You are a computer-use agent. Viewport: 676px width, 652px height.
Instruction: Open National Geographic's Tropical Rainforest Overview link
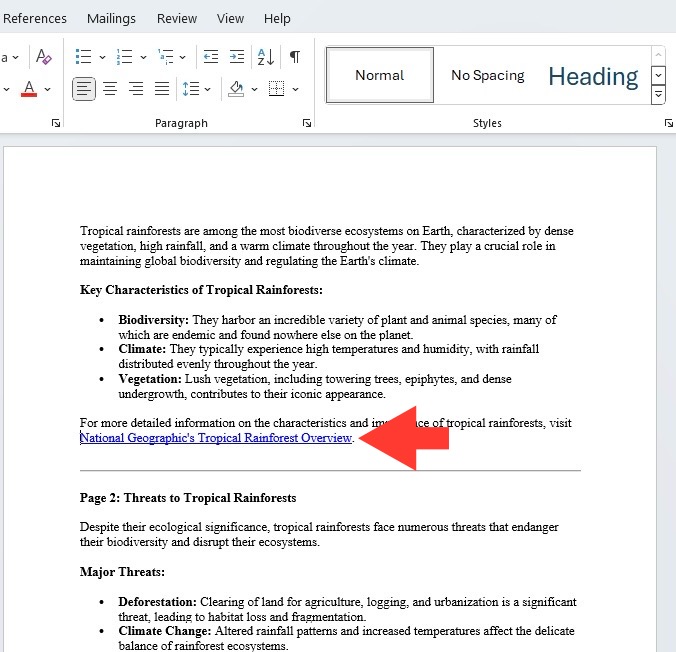pyautogui.click(x=216, y=438)
